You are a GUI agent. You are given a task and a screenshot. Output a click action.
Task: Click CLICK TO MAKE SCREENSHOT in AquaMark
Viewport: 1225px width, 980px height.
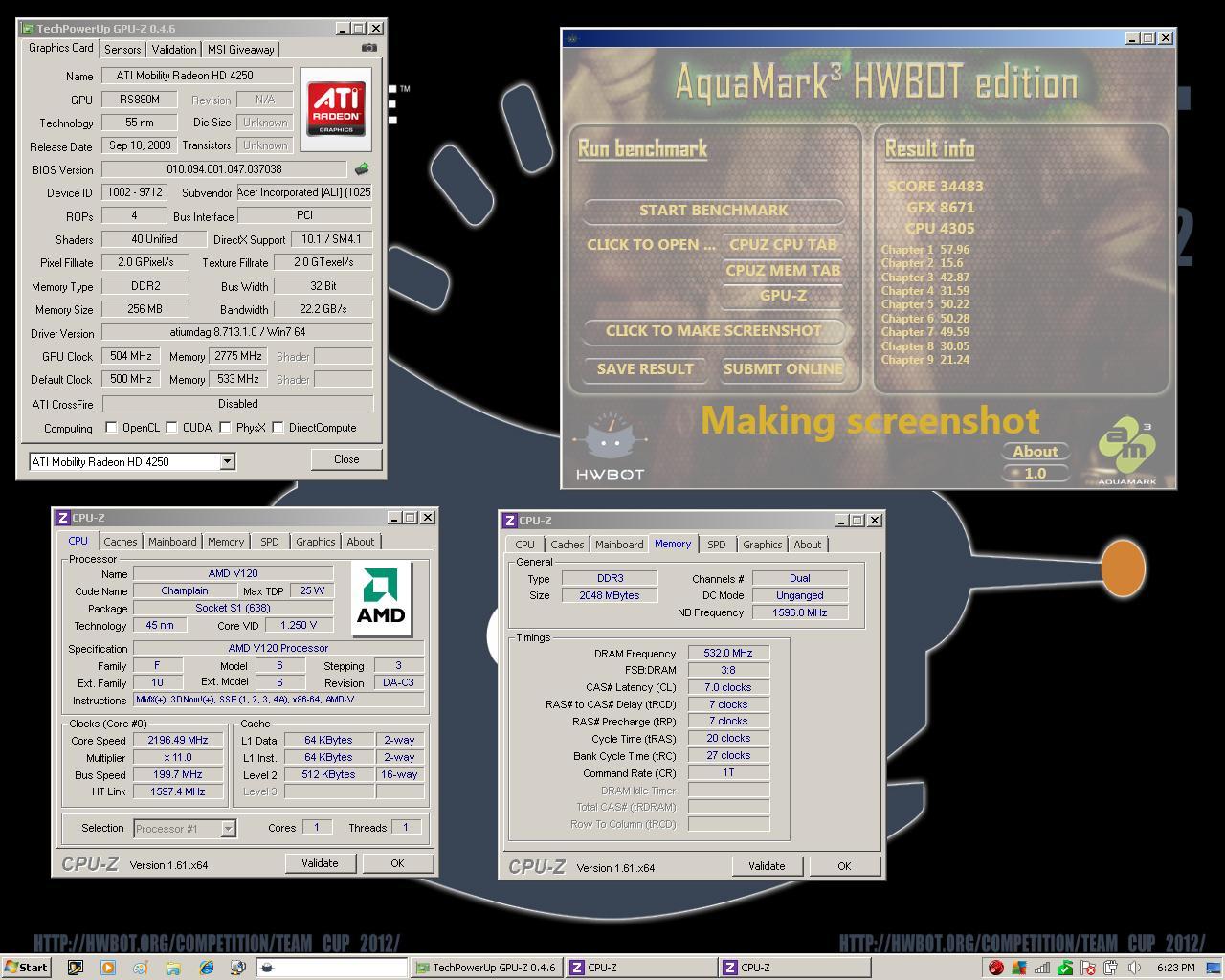(714, 331)
